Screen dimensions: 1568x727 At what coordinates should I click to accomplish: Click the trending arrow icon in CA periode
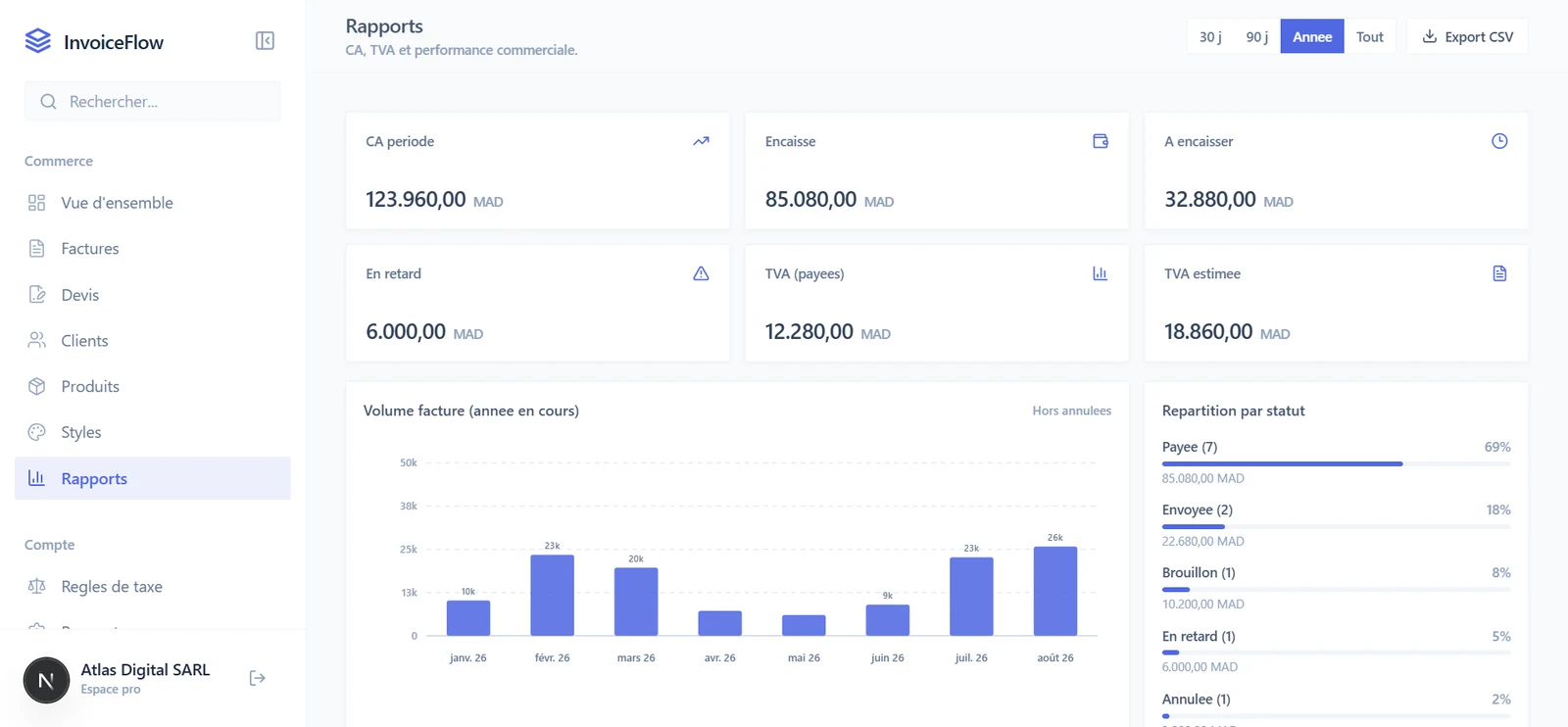(x=701, y=141)
